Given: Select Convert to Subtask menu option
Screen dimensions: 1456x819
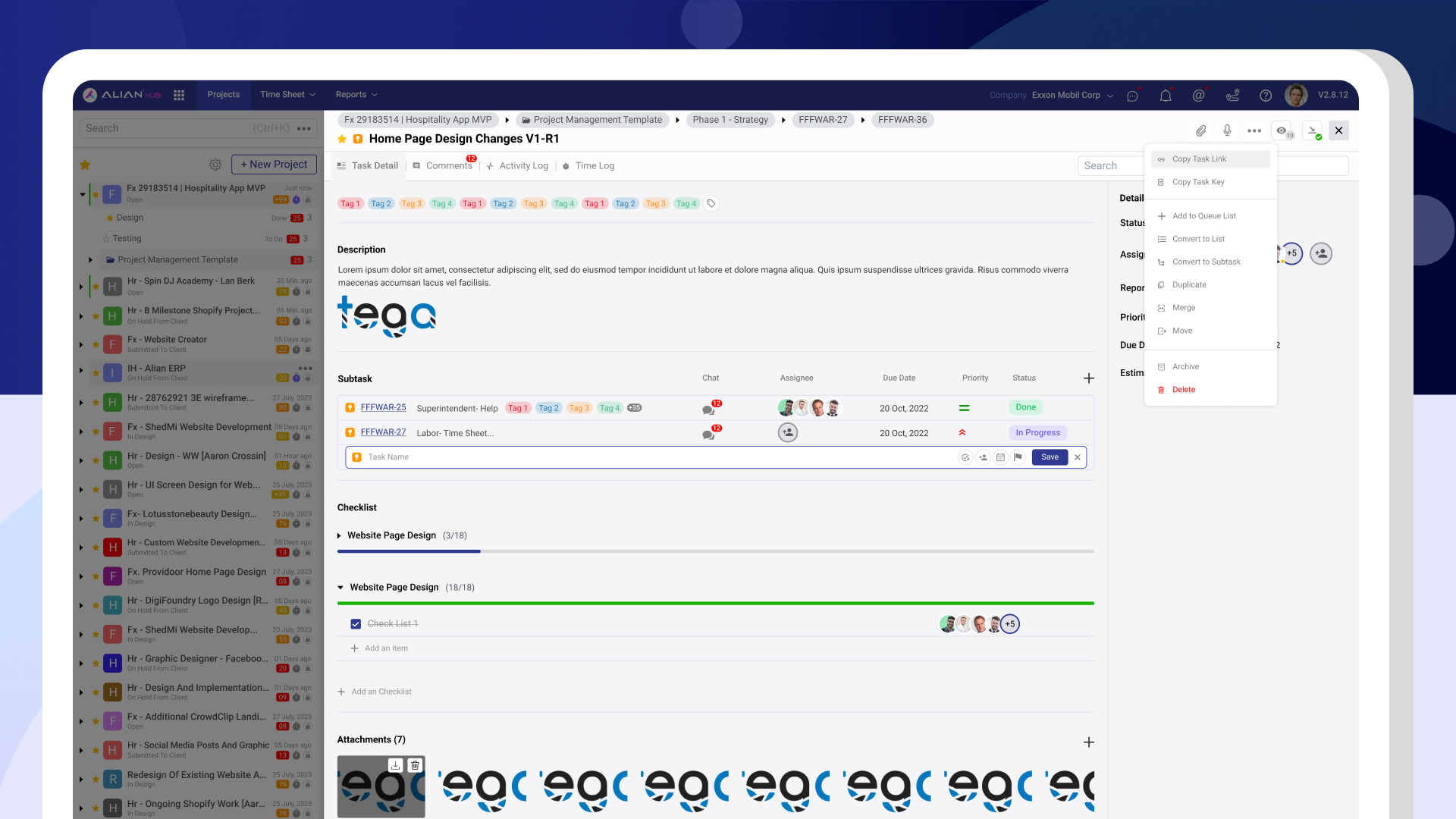Looking at the screenshot, I should 1206,262.
